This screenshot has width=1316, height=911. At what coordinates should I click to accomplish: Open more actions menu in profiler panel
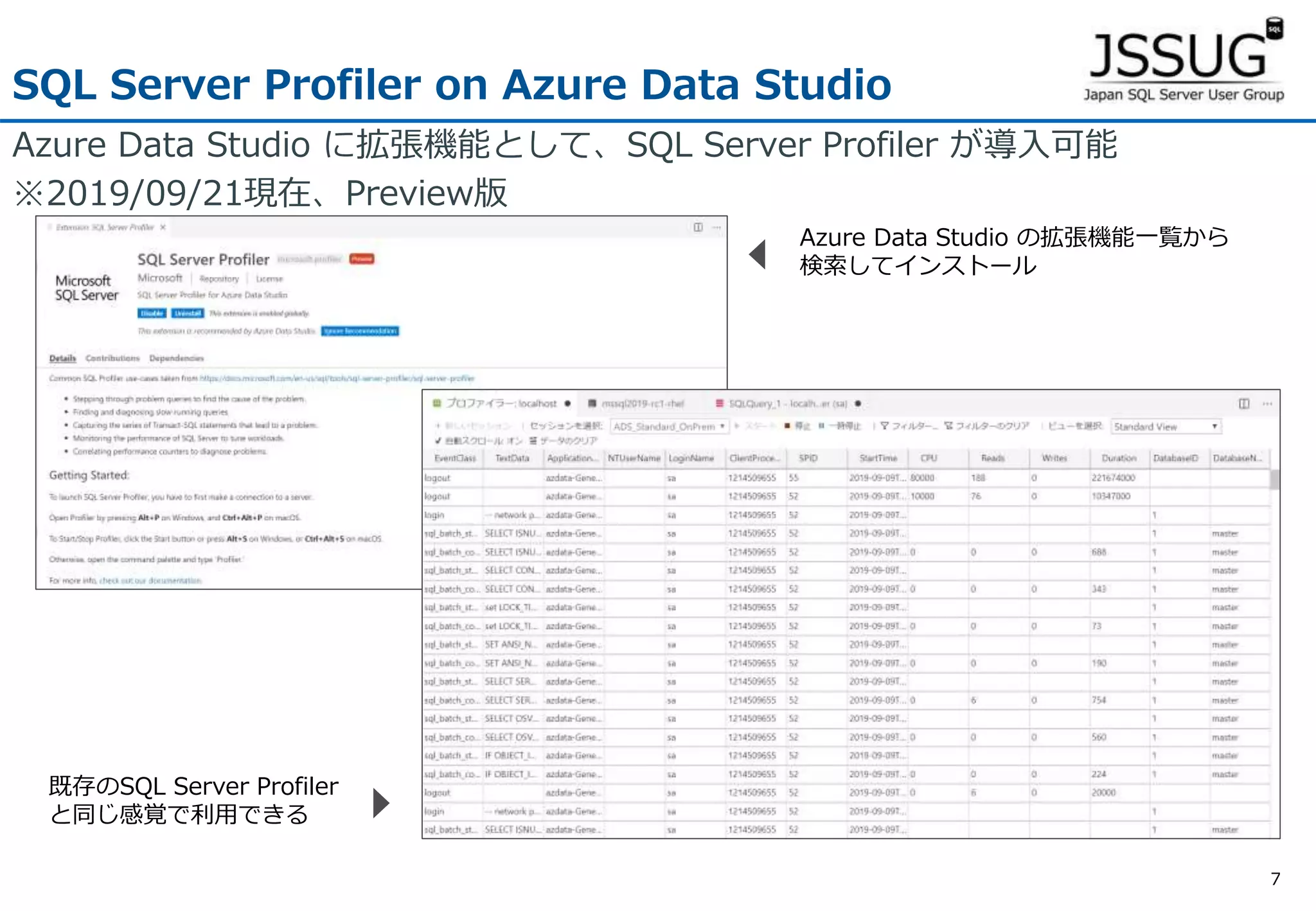click(1267, 403)
